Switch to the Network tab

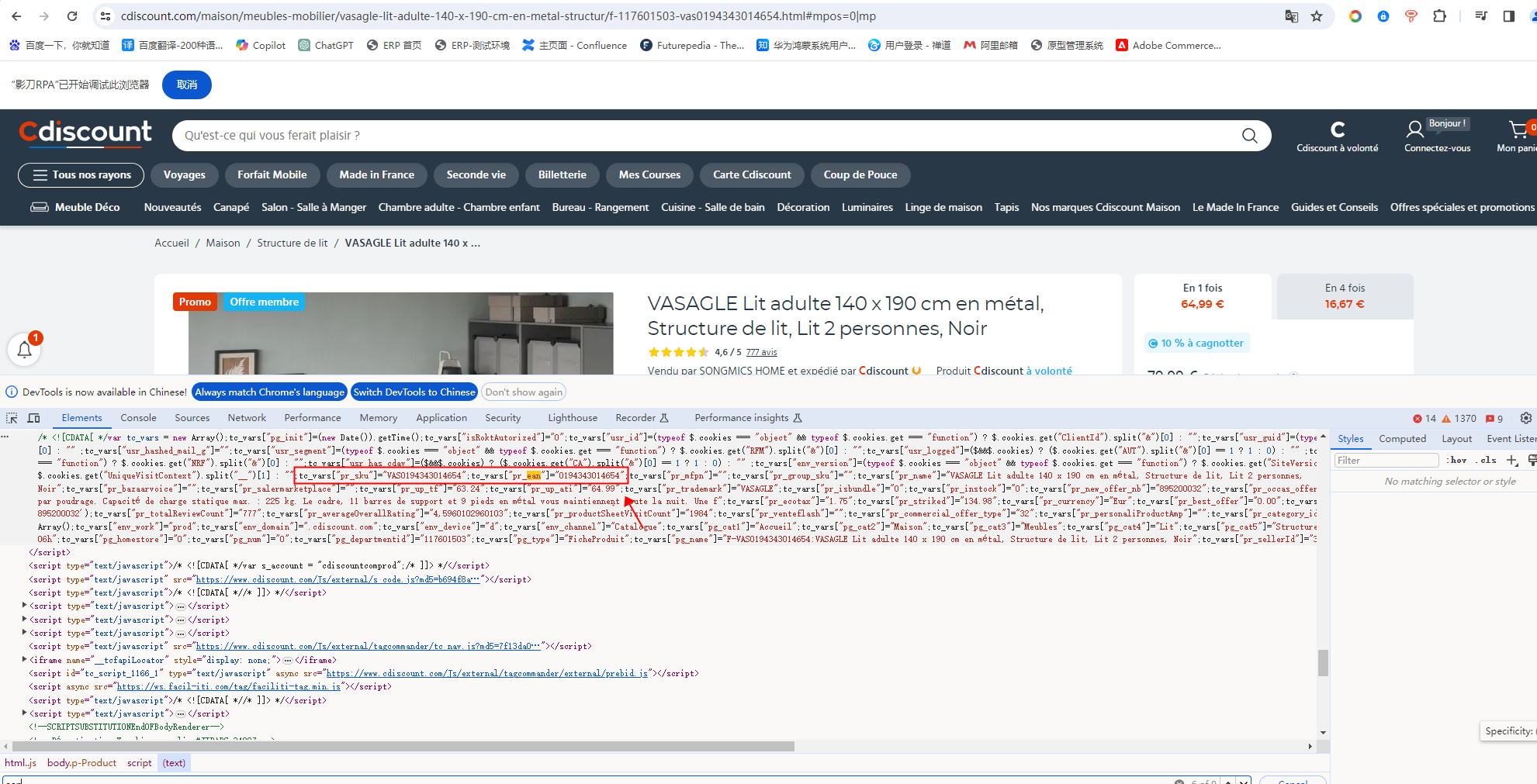click(247, 418)
